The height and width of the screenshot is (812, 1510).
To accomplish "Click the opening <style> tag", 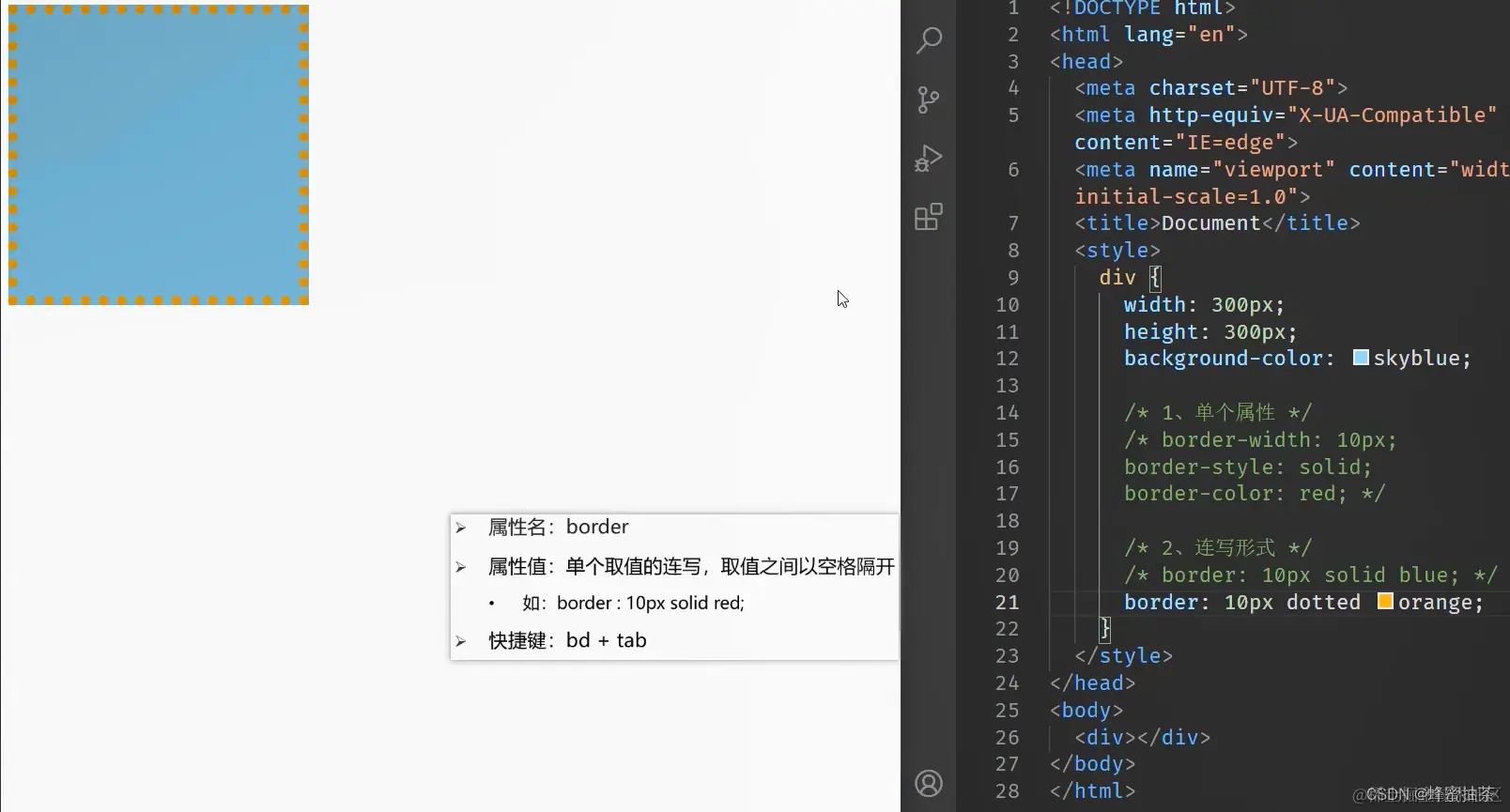I will pyautogui.click(x=1117, y=251).
